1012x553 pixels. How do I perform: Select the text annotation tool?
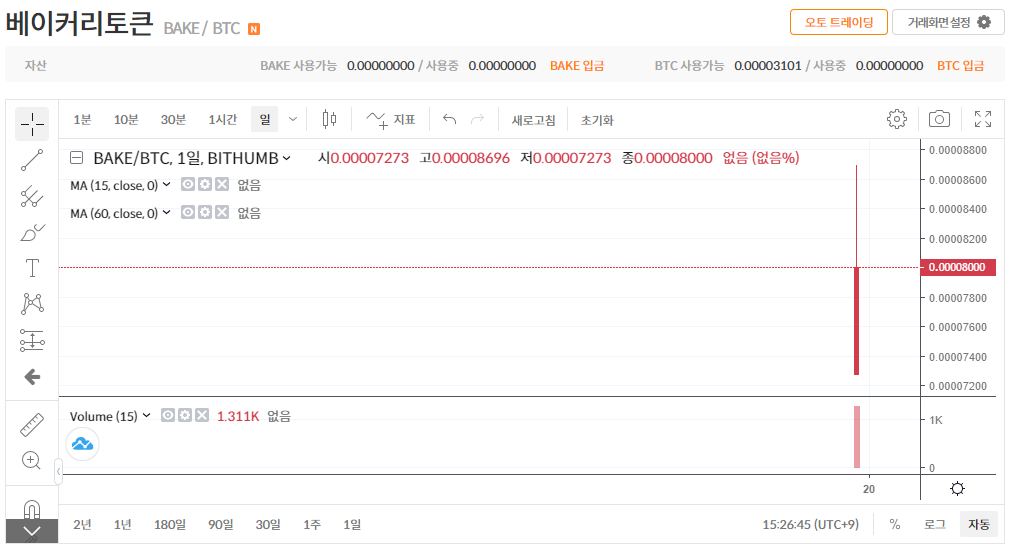[x=32, y=268]
